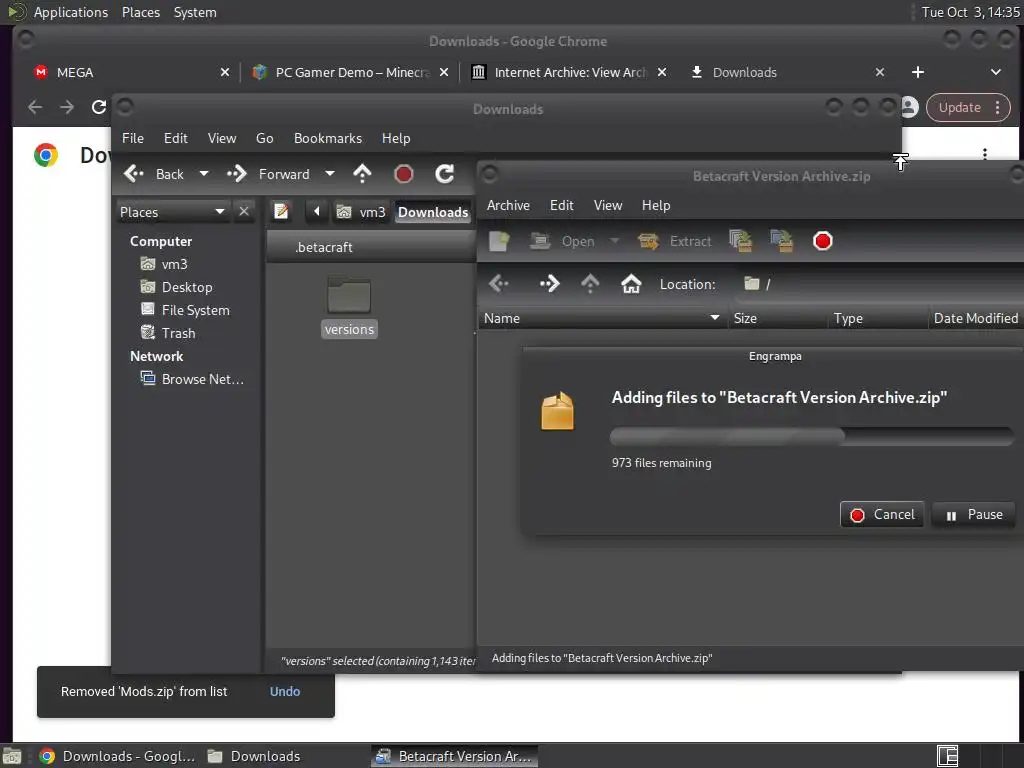Click Extract button in Engrampa toolbar
This screenshot has width=1024, height=768.
click(675, 241)
